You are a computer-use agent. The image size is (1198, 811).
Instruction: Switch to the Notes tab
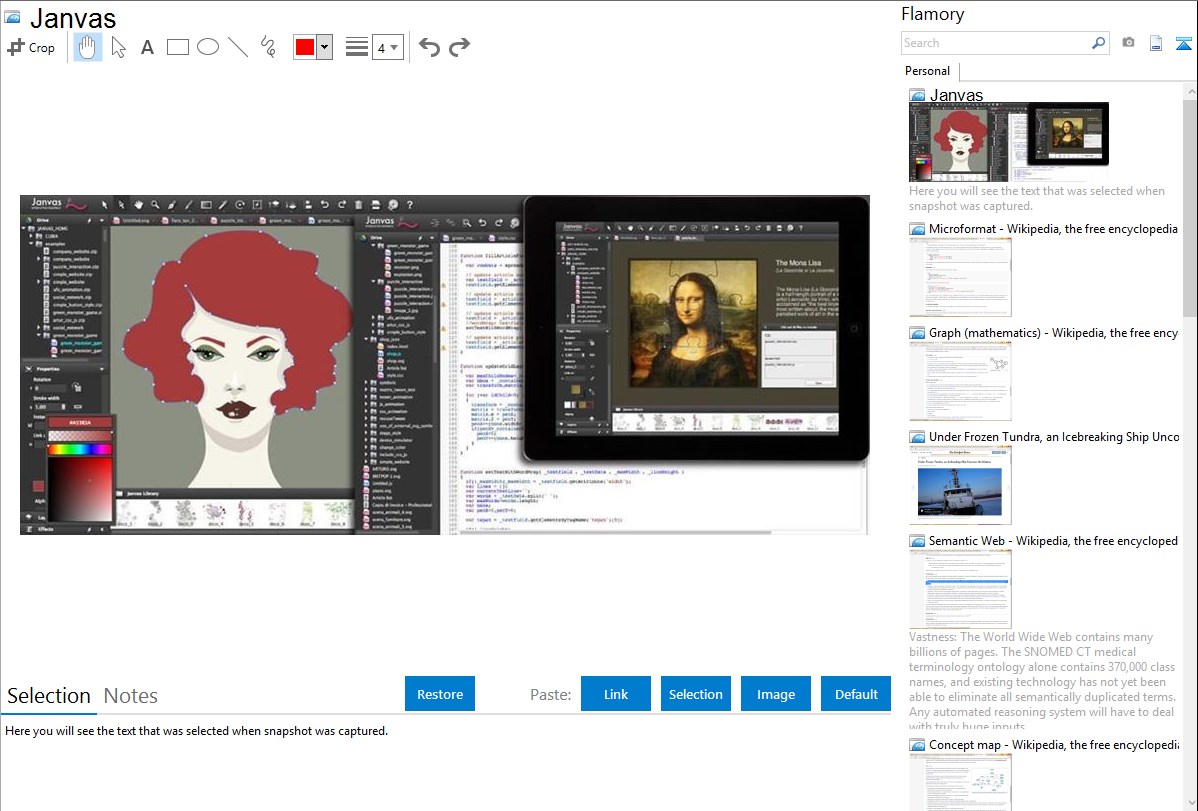131,696
